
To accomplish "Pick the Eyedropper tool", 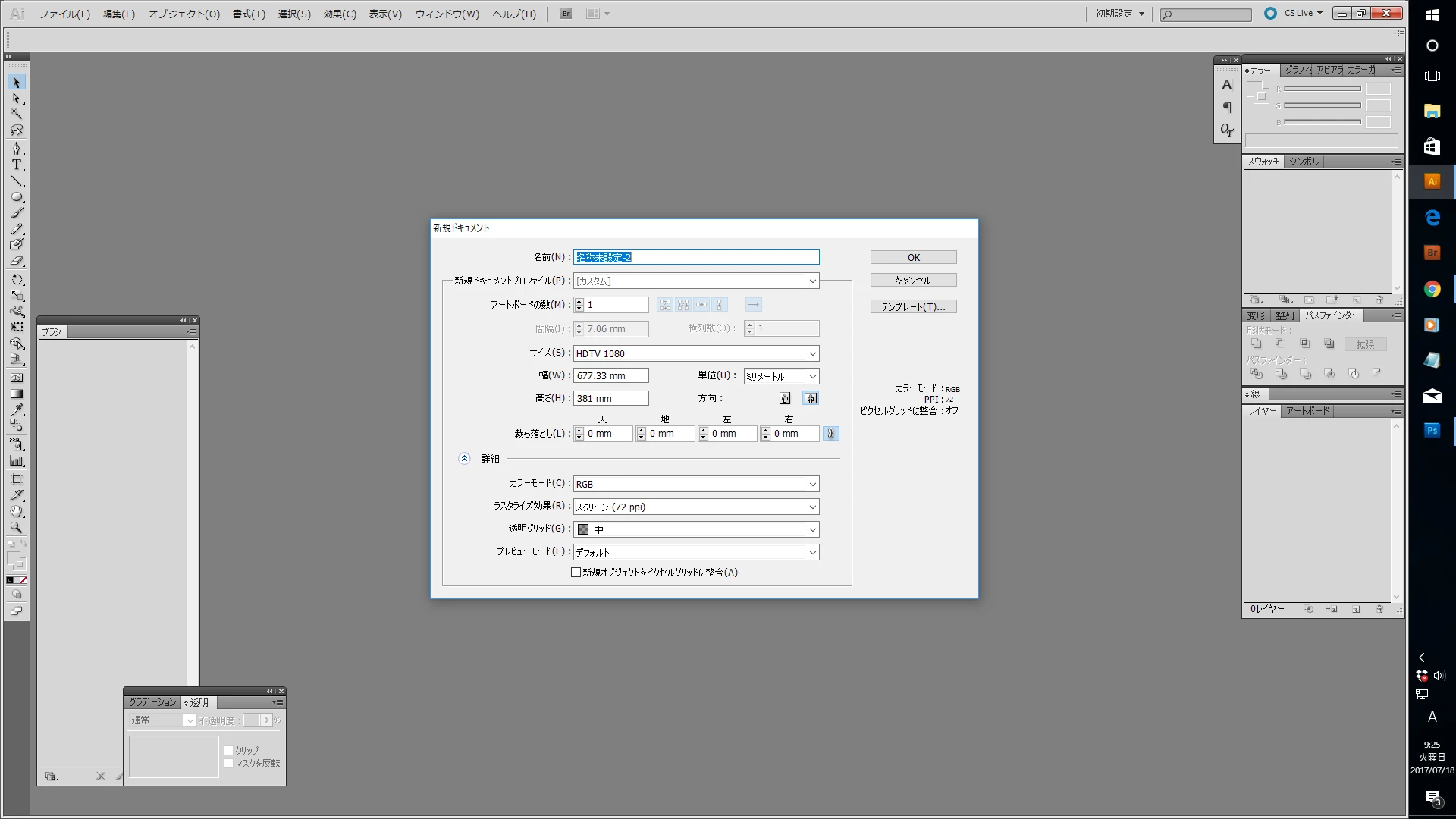I will coord(16,410).
